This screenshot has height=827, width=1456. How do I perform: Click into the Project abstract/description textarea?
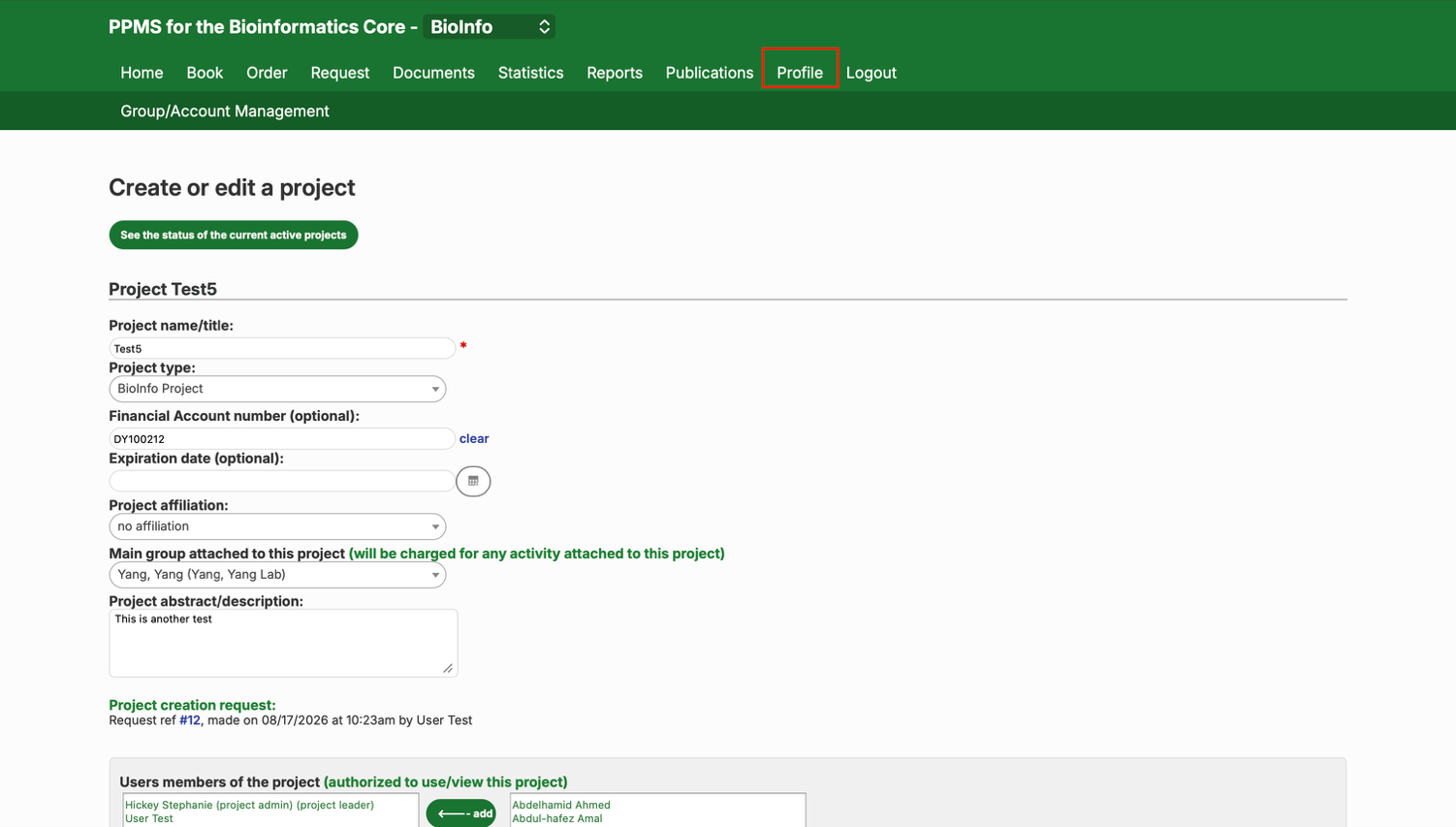click(283, 643)
